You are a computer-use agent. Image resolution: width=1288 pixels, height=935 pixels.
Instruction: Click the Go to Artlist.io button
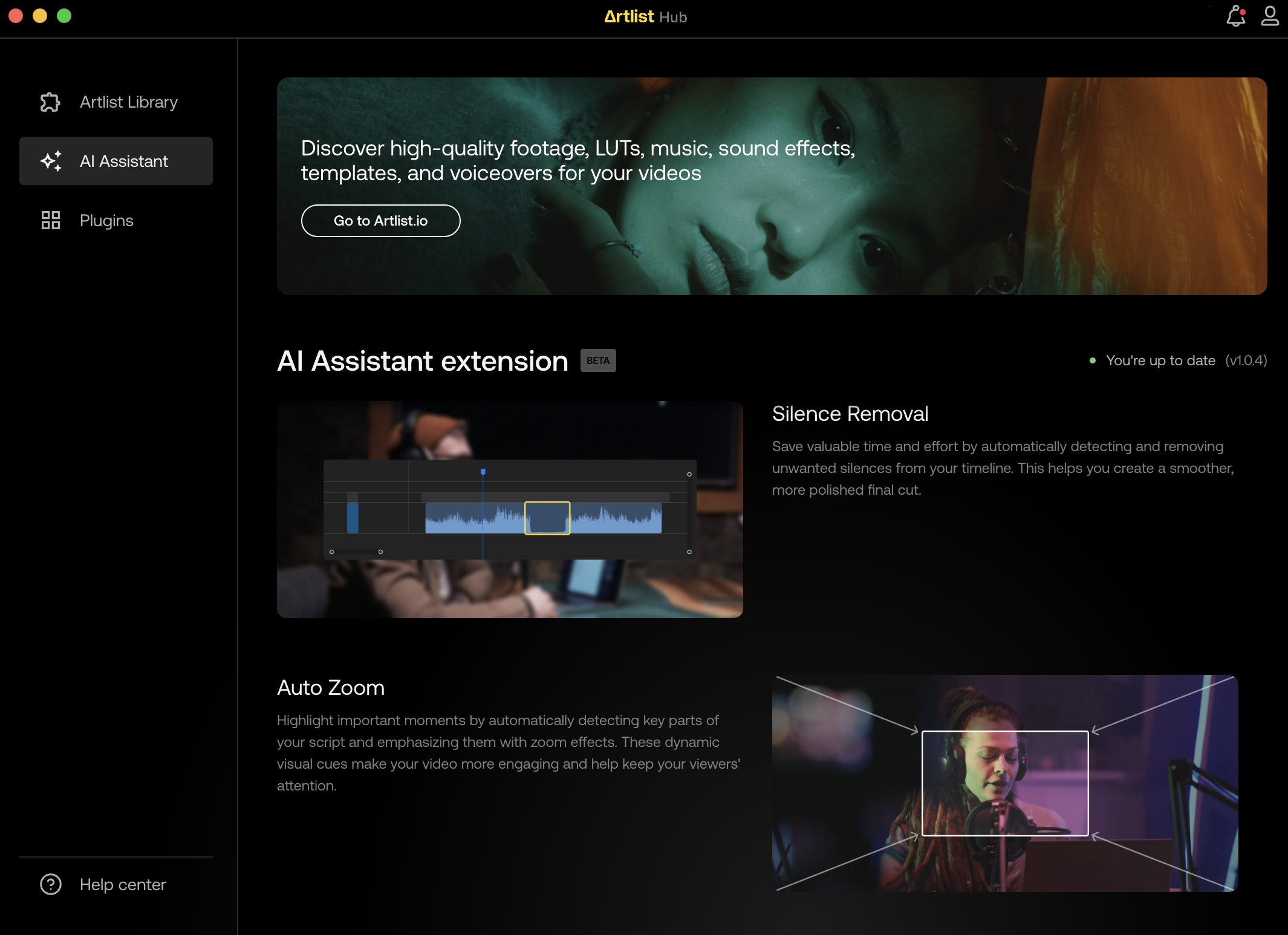[x=381, y=221]
